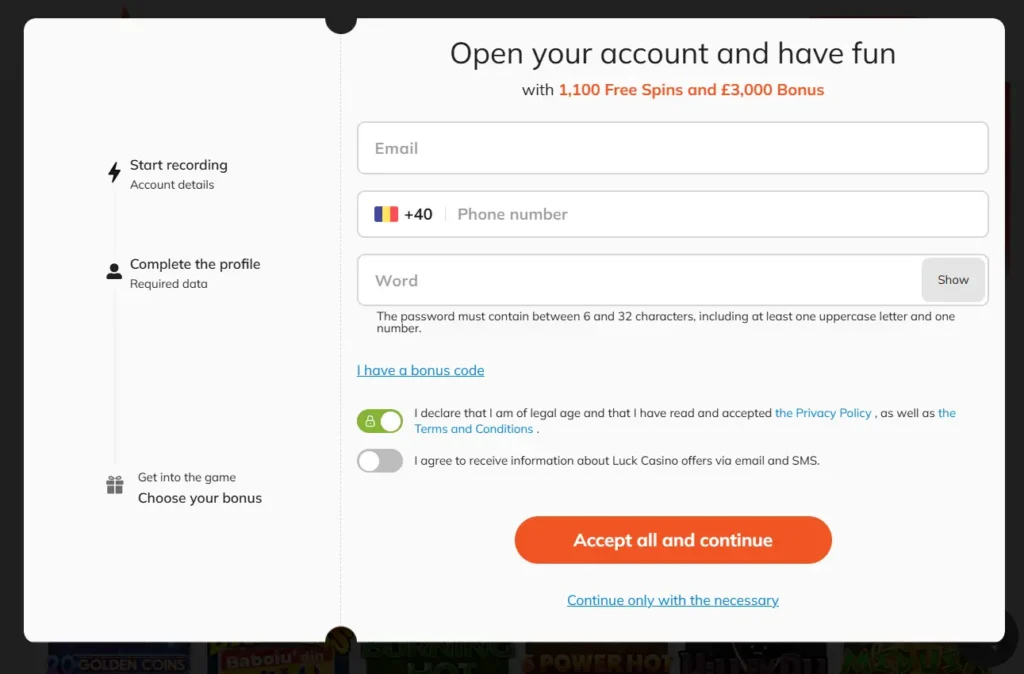
Task: Enable the email and SMS offers toggle
Action: 380,460
